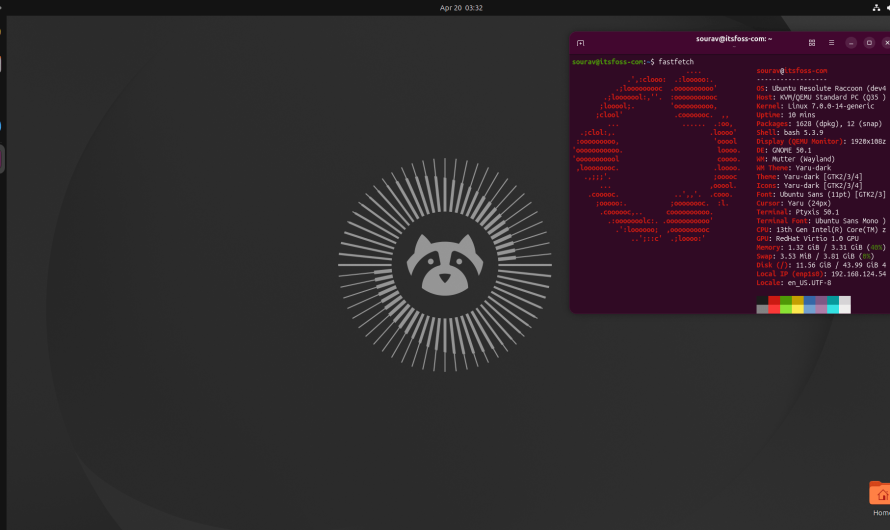The width and height of the screenshot is (890, 530).
Task: Click the green sourav@itsfoss-com prompt text
Action: (608, 61)
